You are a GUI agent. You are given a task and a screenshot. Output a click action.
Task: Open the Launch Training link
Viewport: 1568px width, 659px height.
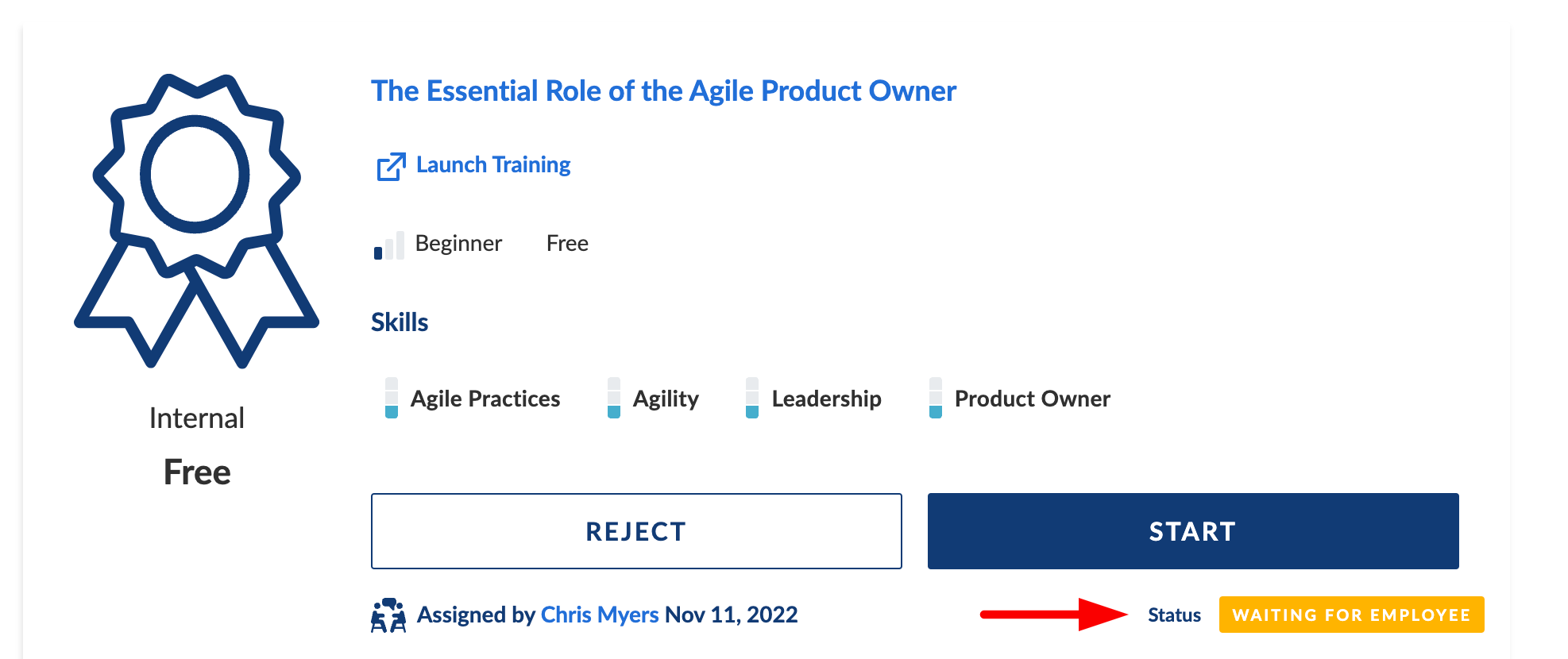[493, 165]
